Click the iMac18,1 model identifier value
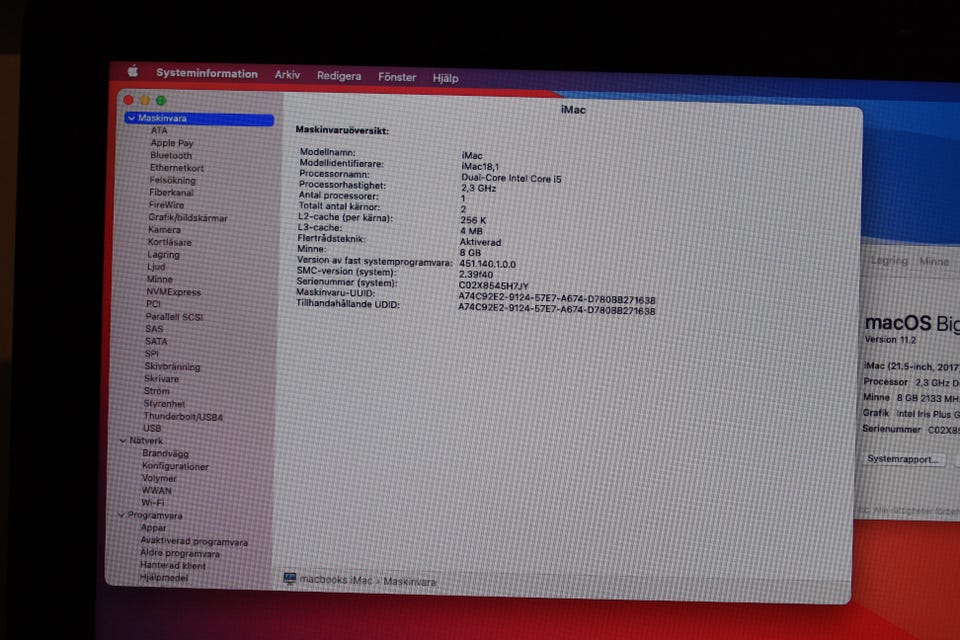Viewport: 960px width, 640px height. point(480,167)
